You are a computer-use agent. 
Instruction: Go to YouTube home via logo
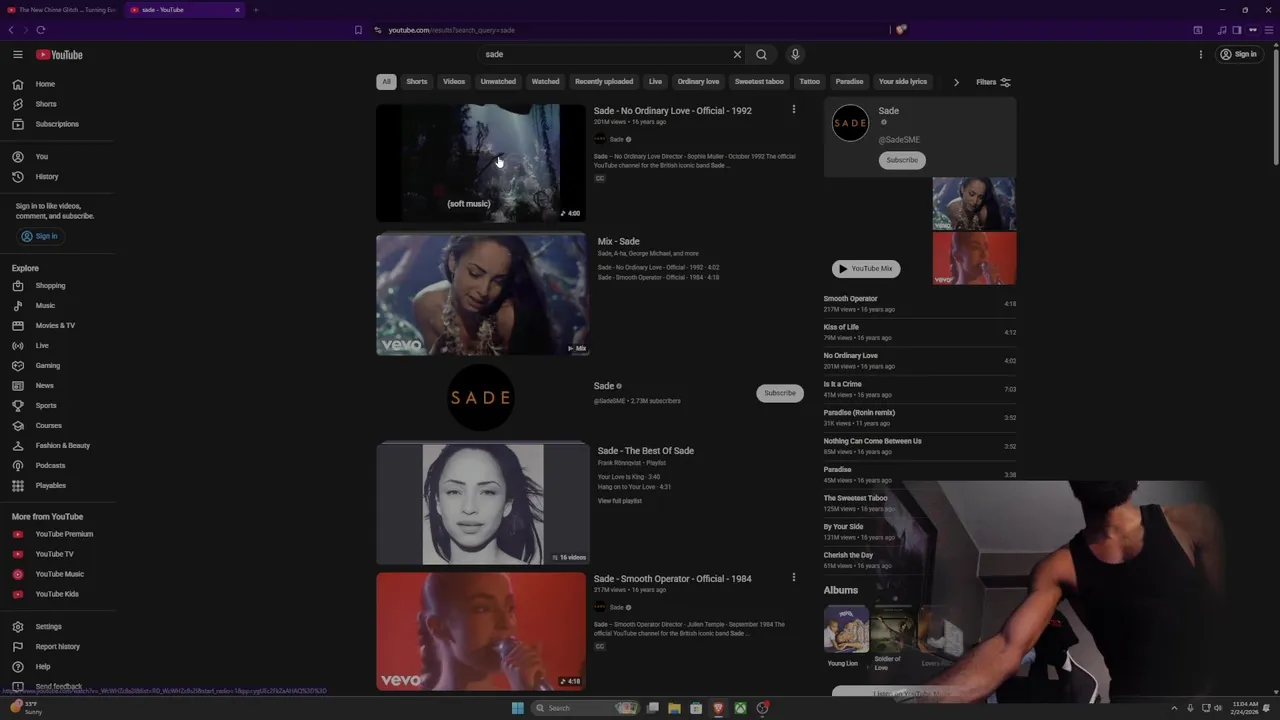(59, 54)
